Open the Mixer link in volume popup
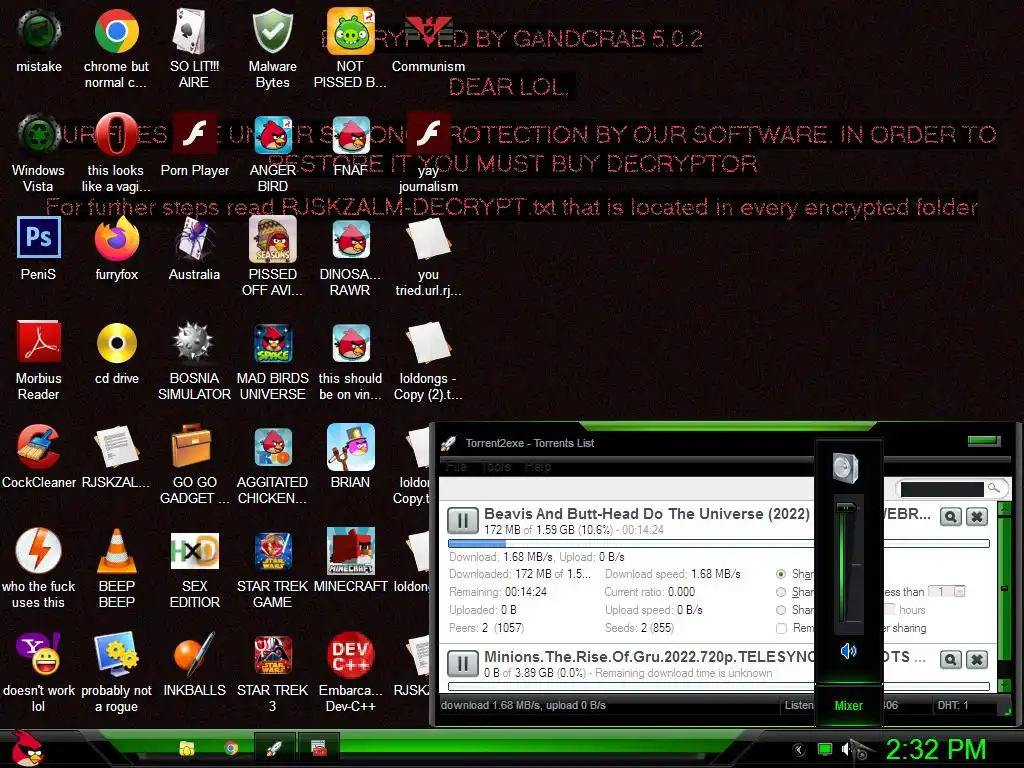Viewport: 1024px width, 768px height. (x=848, y=705)
